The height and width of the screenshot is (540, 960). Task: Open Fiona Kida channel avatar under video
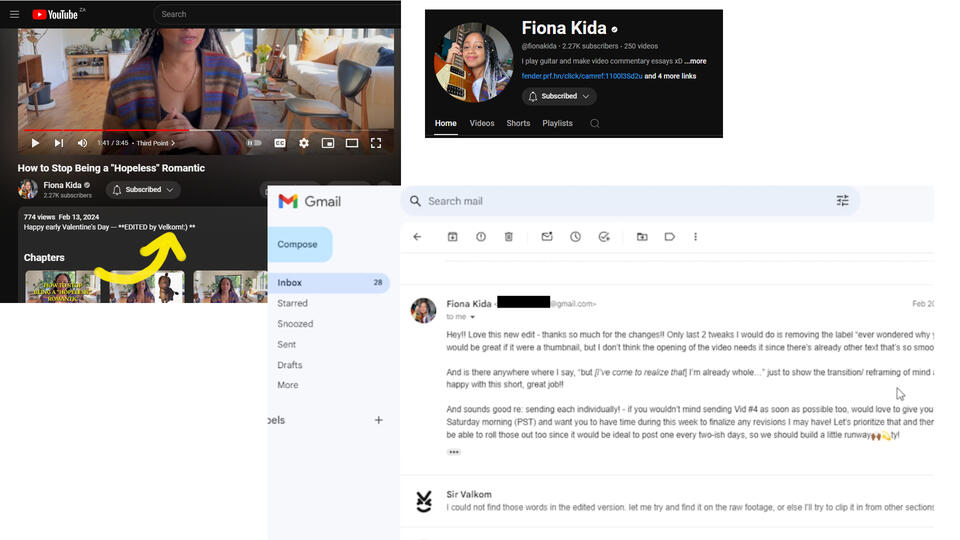pos(28,189)
